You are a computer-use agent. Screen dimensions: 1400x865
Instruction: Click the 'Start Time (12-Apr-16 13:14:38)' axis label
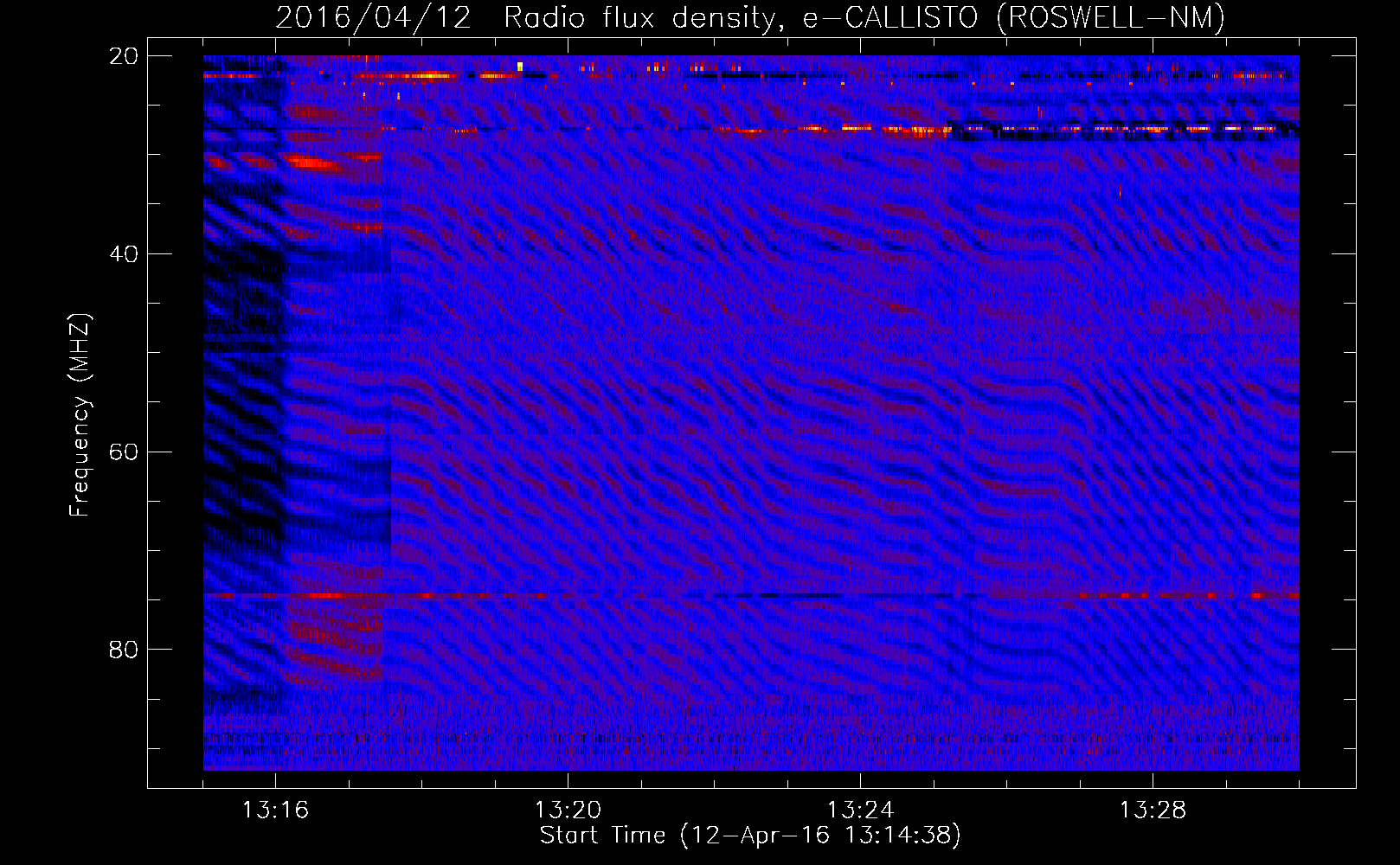[x=750, y=836]
